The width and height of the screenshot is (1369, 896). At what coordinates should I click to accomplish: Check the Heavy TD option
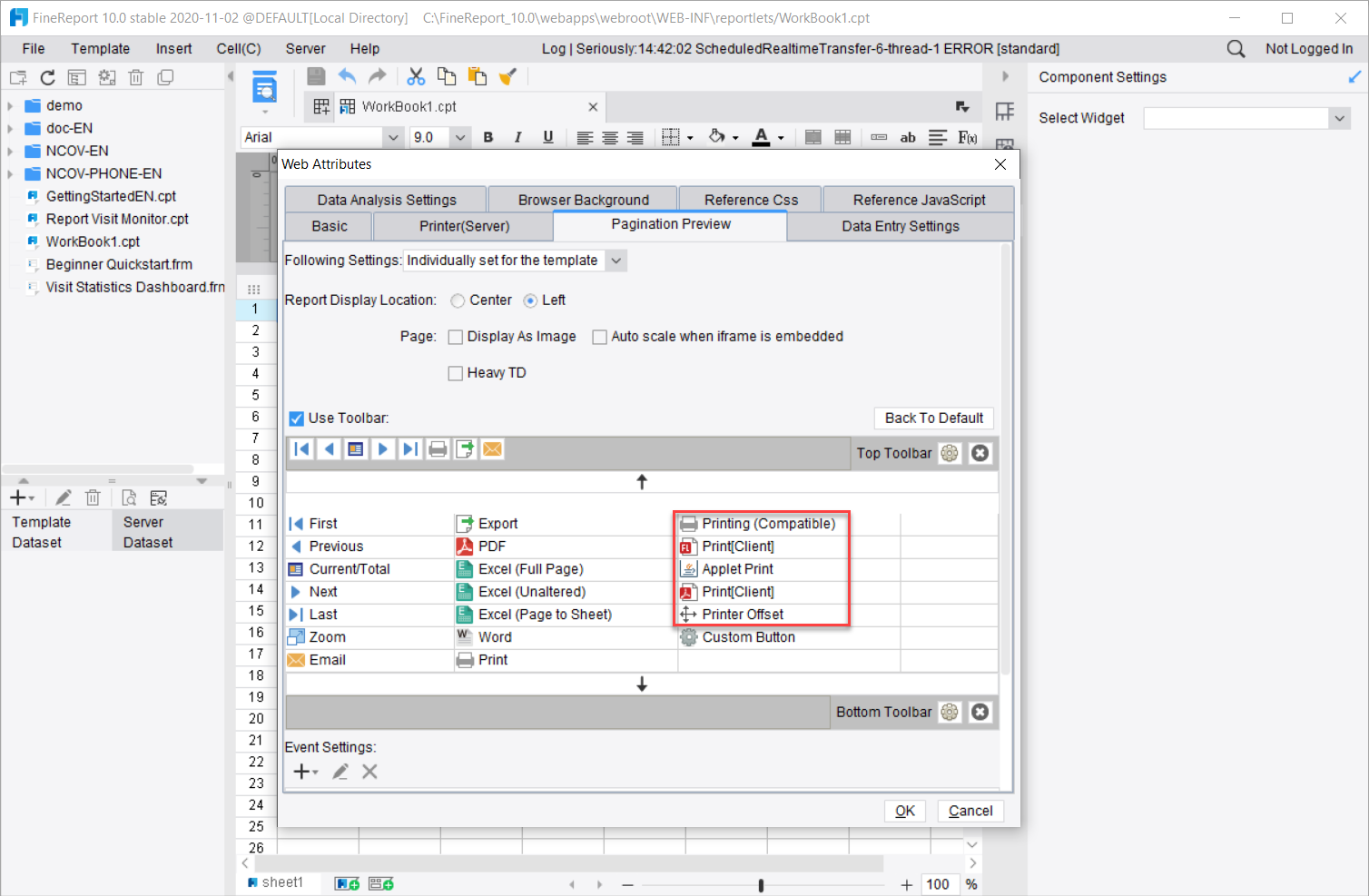(x=456, y=373)
